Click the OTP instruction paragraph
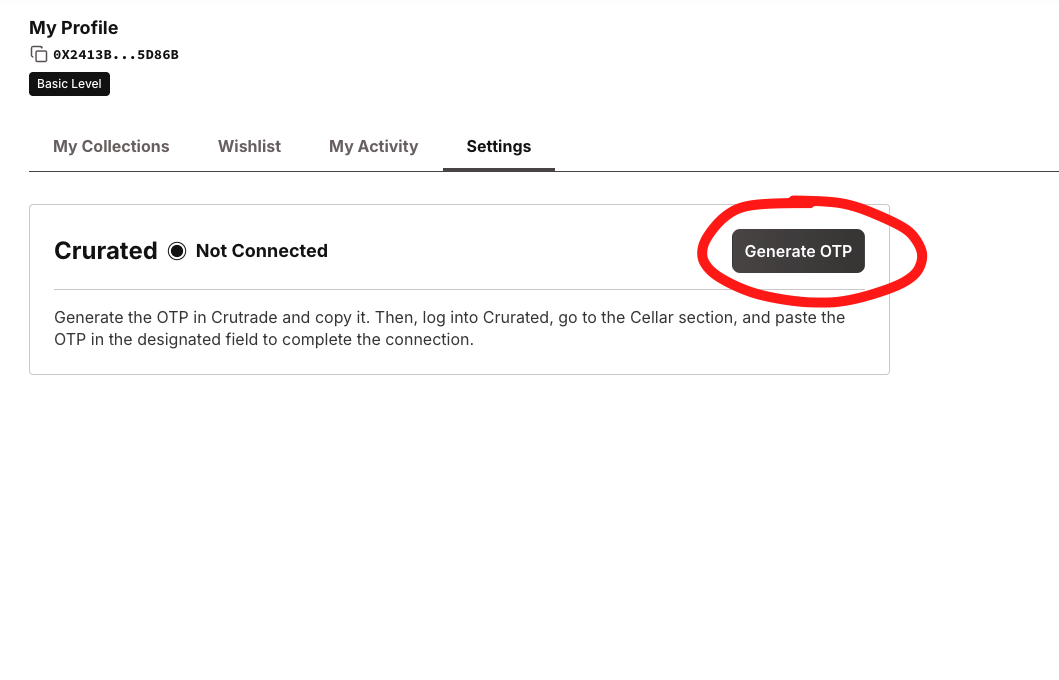Screen dimensions: 1059x680 pyautogui.click(x=449, y=328)
